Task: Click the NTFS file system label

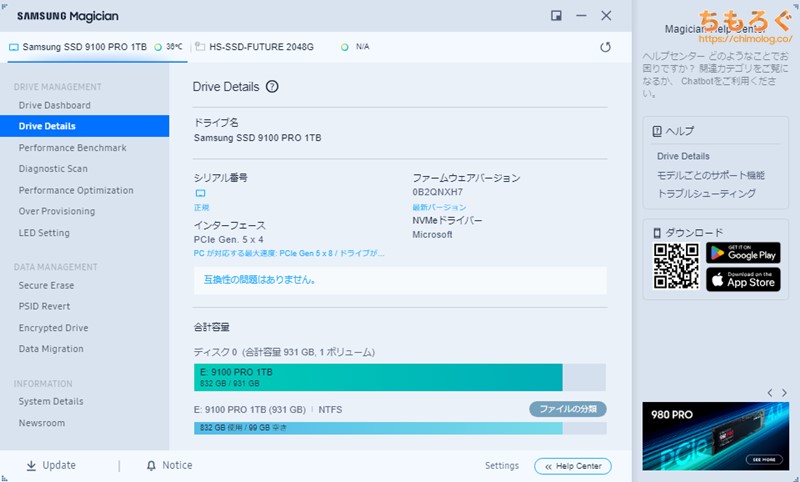Action: [330, 410]
